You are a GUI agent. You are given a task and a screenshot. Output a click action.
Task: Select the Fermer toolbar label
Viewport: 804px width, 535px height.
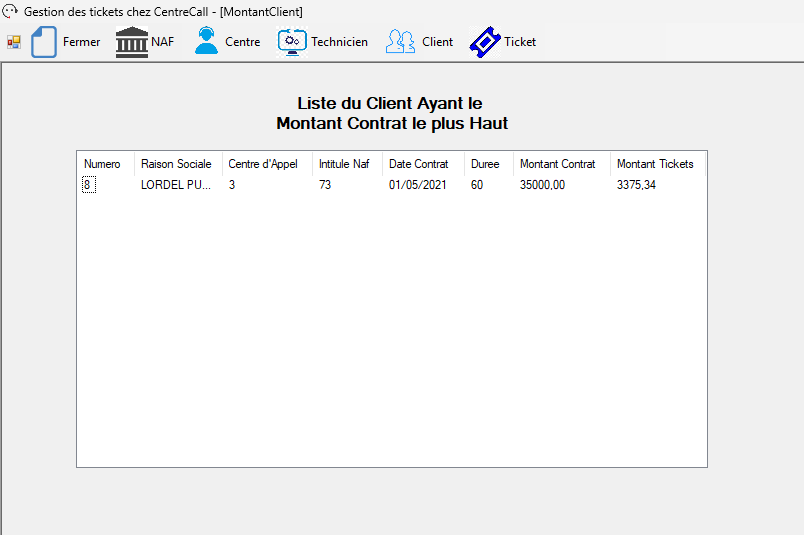81,42
